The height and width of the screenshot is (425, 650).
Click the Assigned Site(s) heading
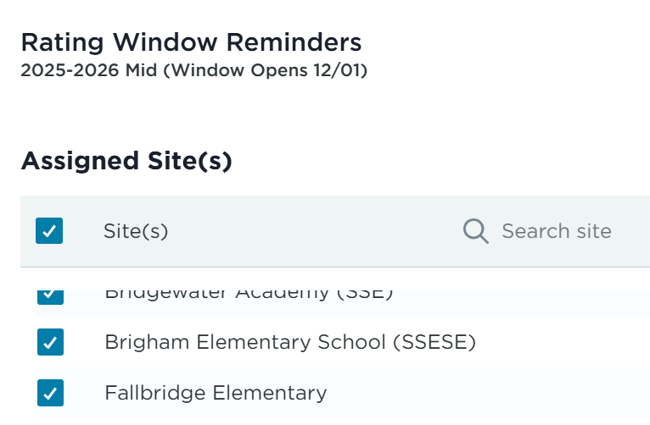tap(126, 160)
